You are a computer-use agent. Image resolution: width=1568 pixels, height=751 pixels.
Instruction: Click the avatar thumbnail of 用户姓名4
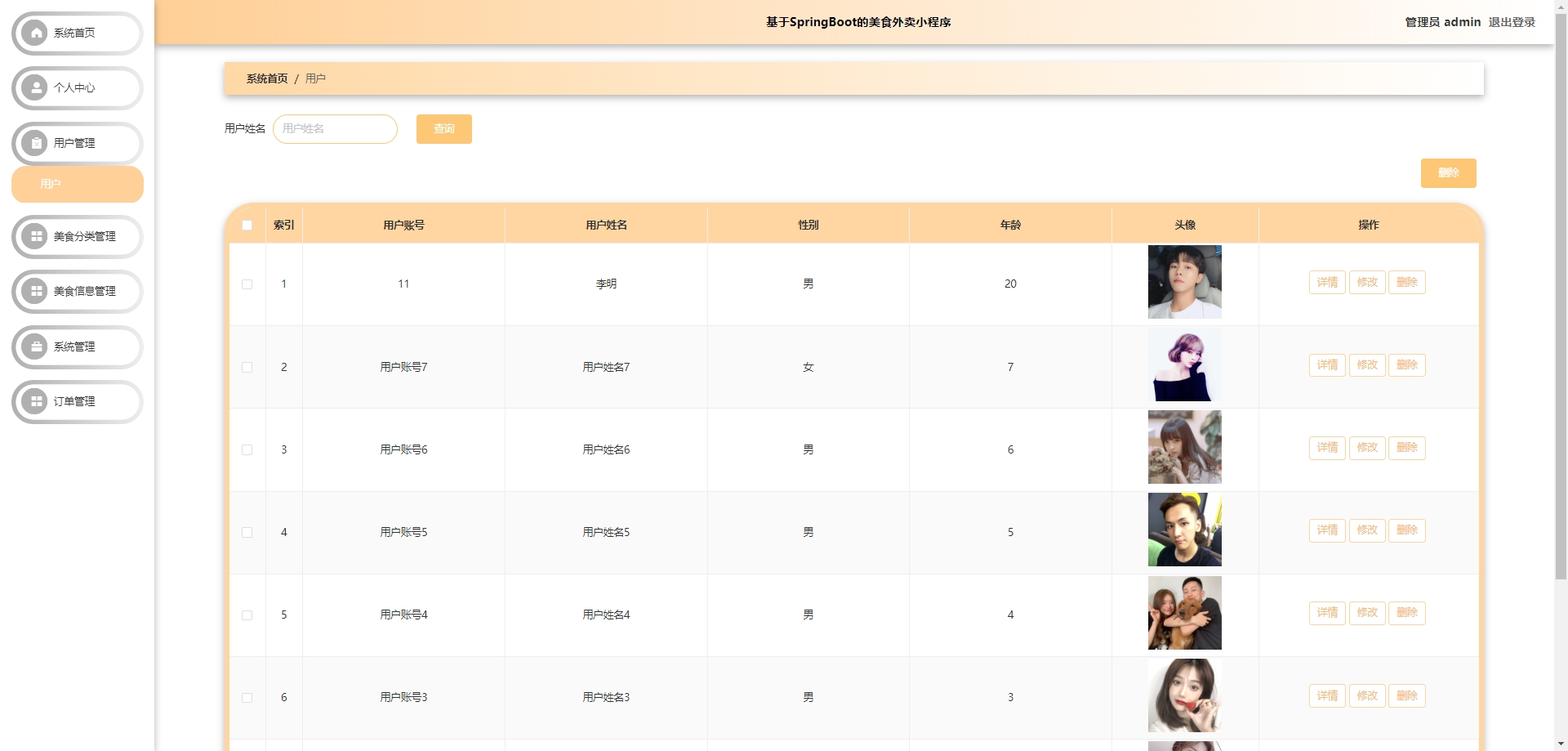coord(1185,613)
